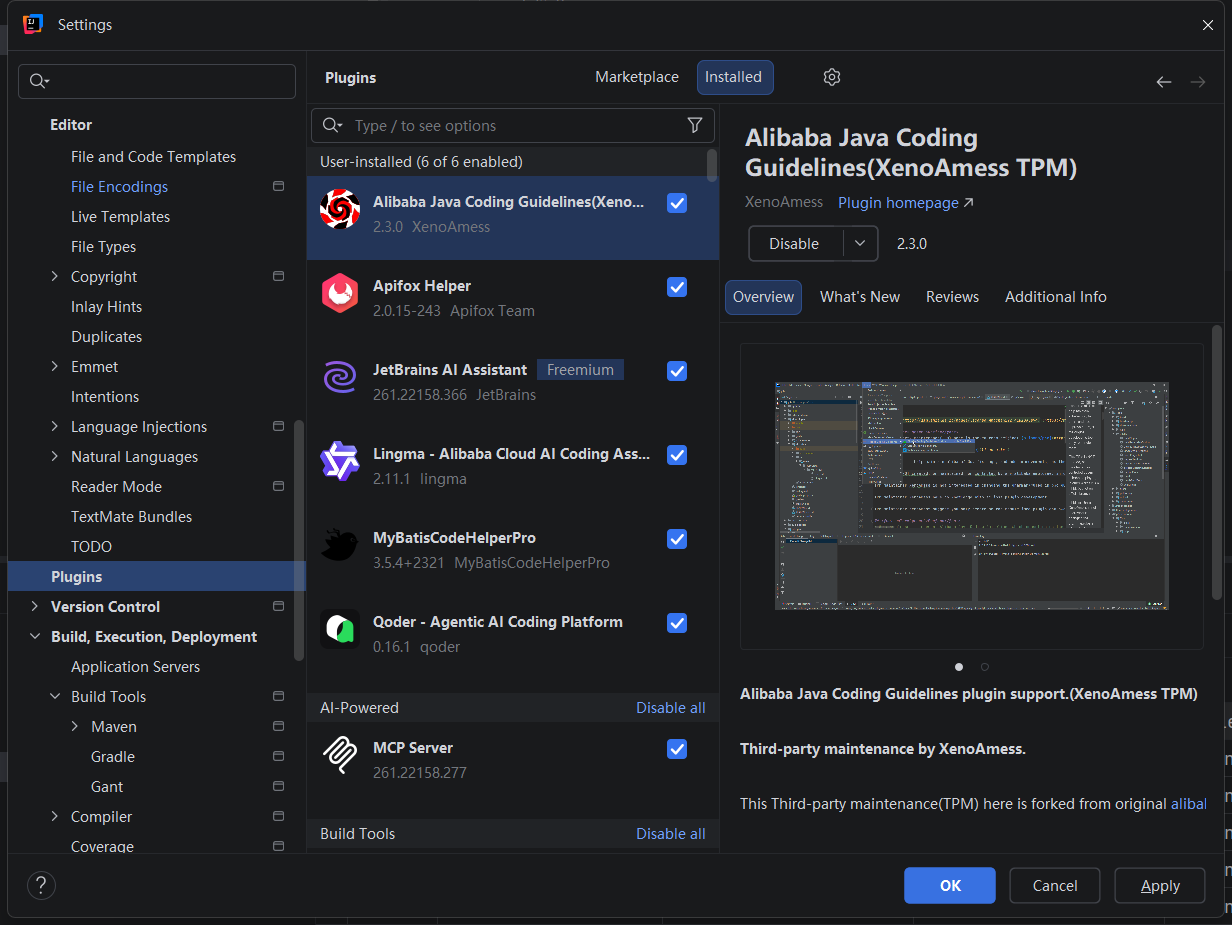1232x925 pixels.
Task: Uncheck the Lingma plugin checkbox
Action: tap(677, 455)
